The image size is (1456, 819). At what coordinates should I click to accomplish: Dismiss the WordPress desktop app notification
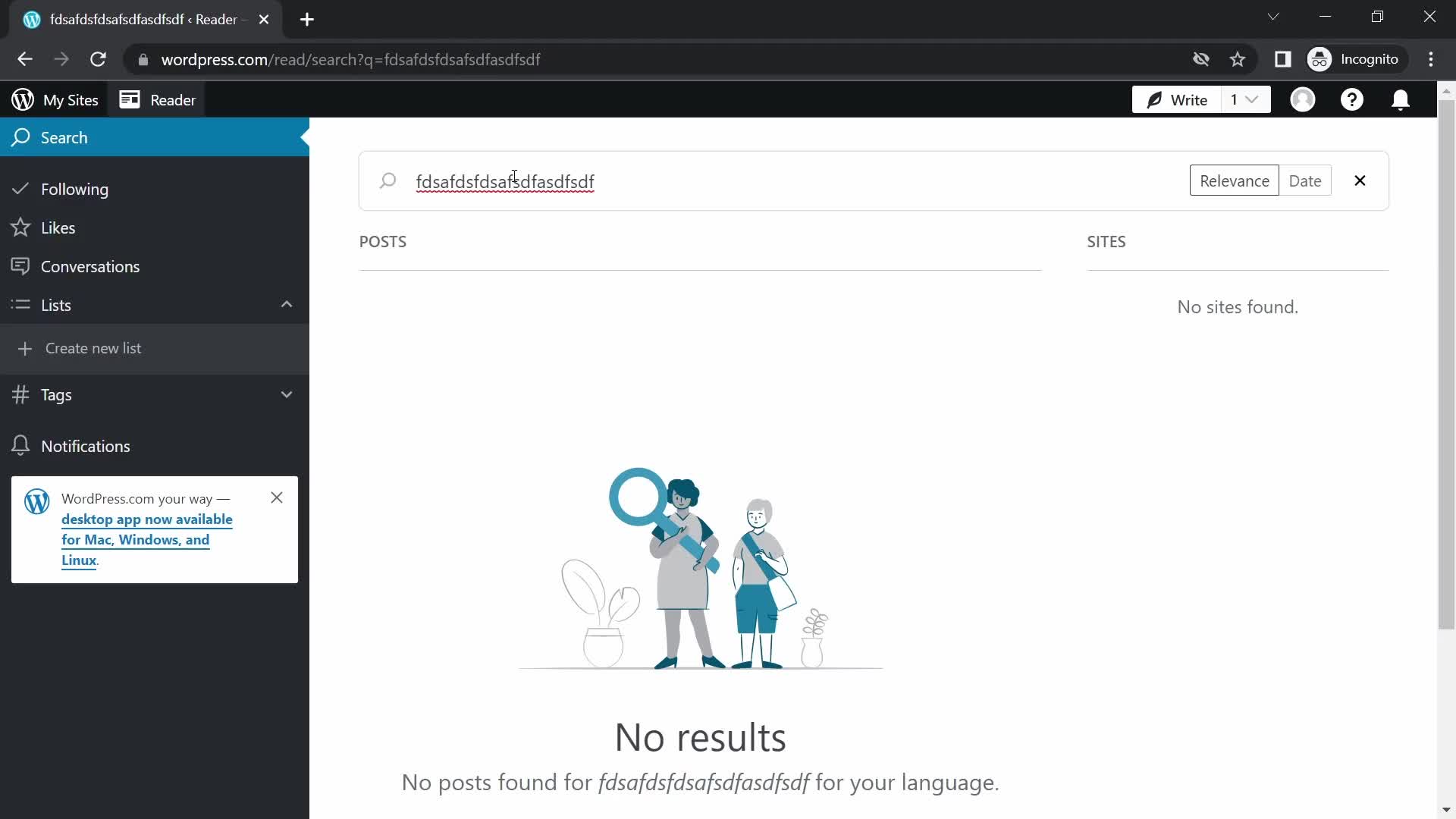[x=276, y=497]
